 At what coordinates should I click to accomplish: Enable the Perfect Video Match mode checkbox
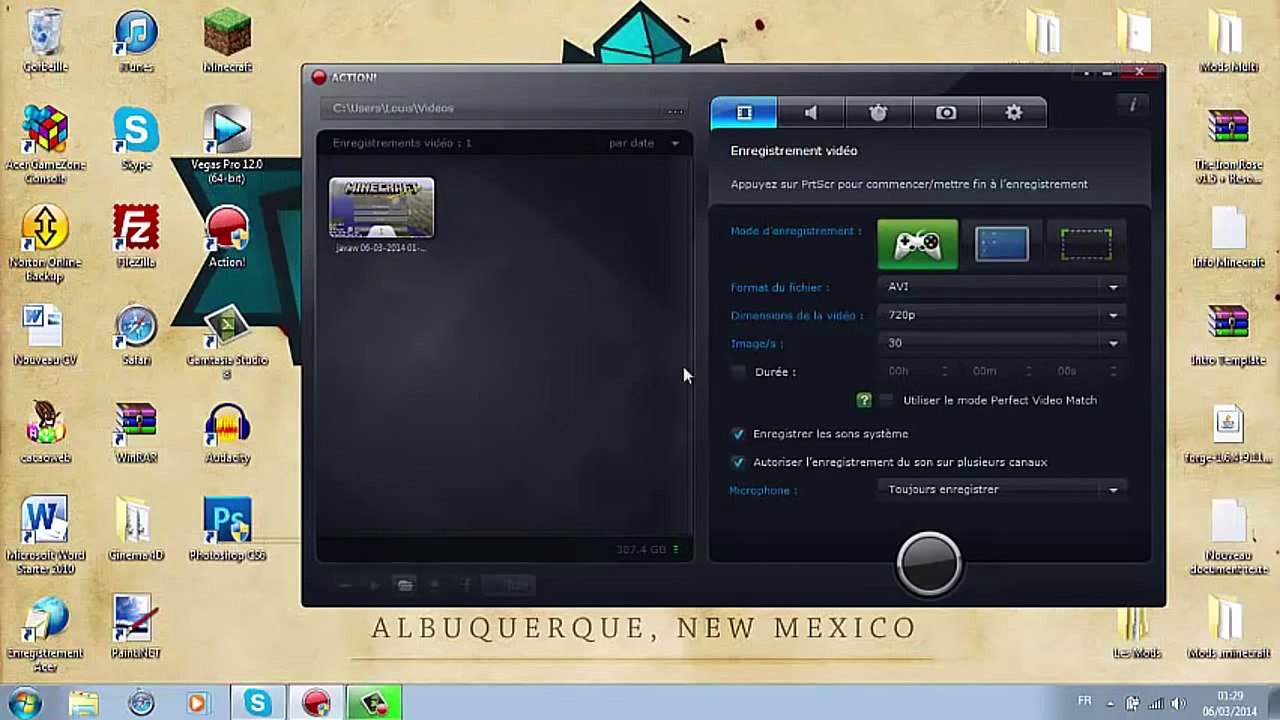click(x=886, y=400)
